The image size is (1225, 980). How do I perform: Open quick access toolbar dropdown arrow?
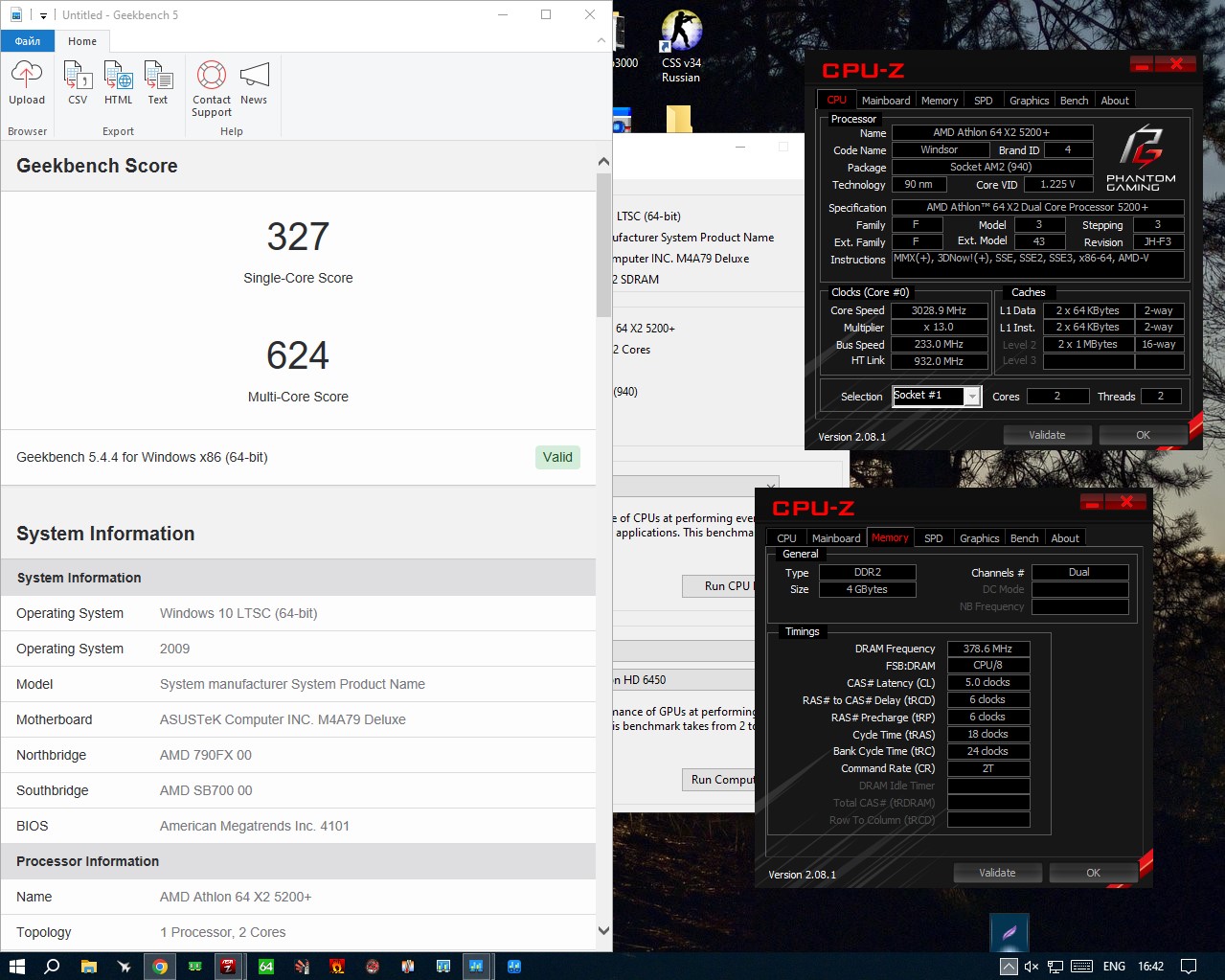(43, 15)
